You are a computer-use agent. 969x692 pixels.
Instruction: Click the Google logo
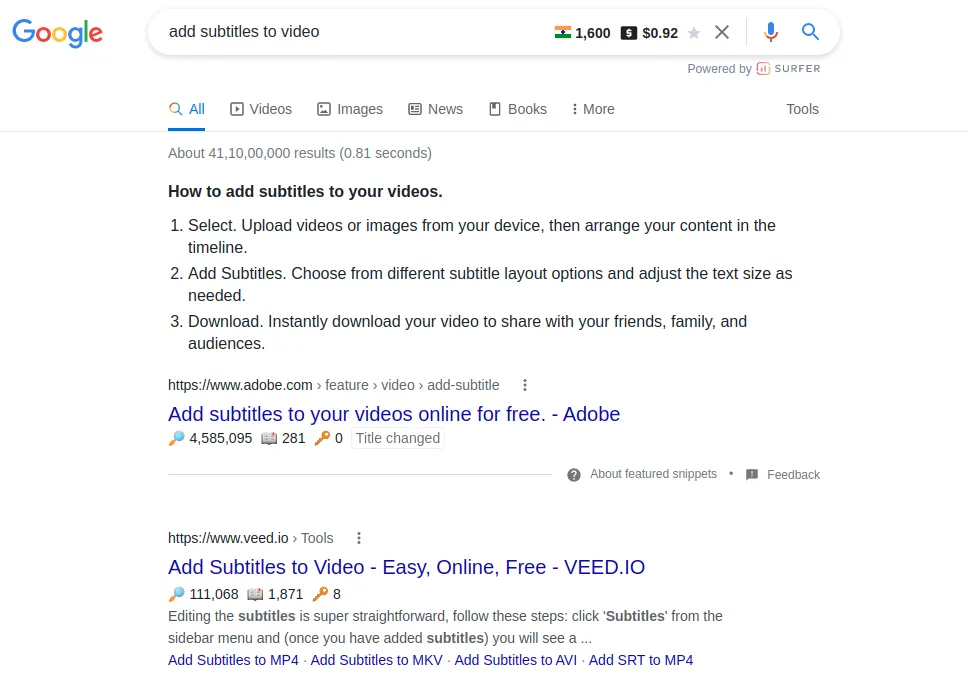tap(57, 32)
